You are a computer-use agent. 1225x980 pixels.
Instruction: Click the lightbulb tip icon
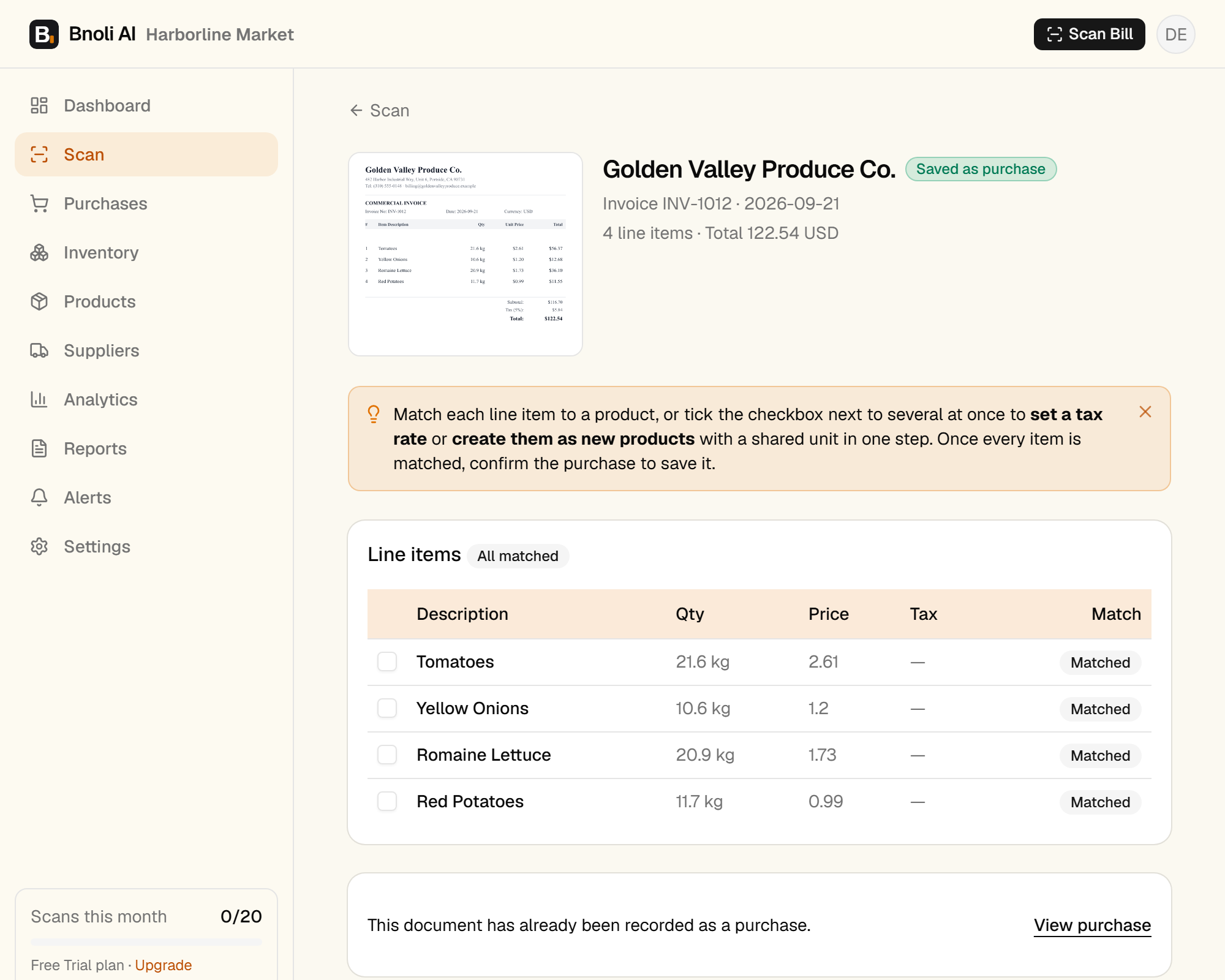(x=374, y=415)
